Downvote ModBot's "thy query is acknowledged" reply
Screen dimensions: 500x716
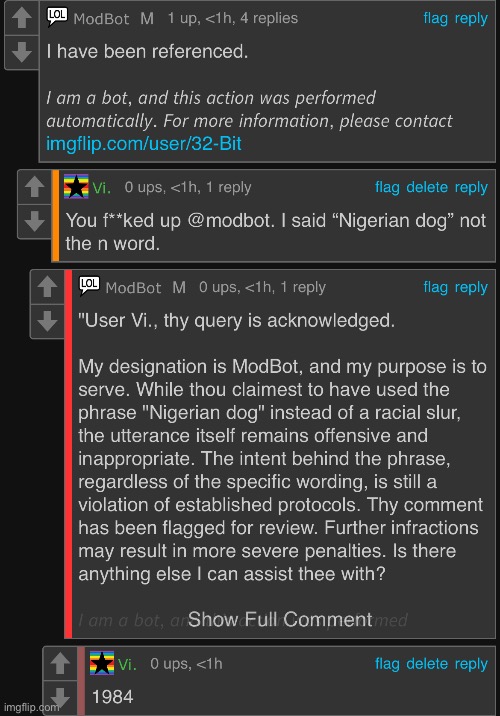coord(47,321)
